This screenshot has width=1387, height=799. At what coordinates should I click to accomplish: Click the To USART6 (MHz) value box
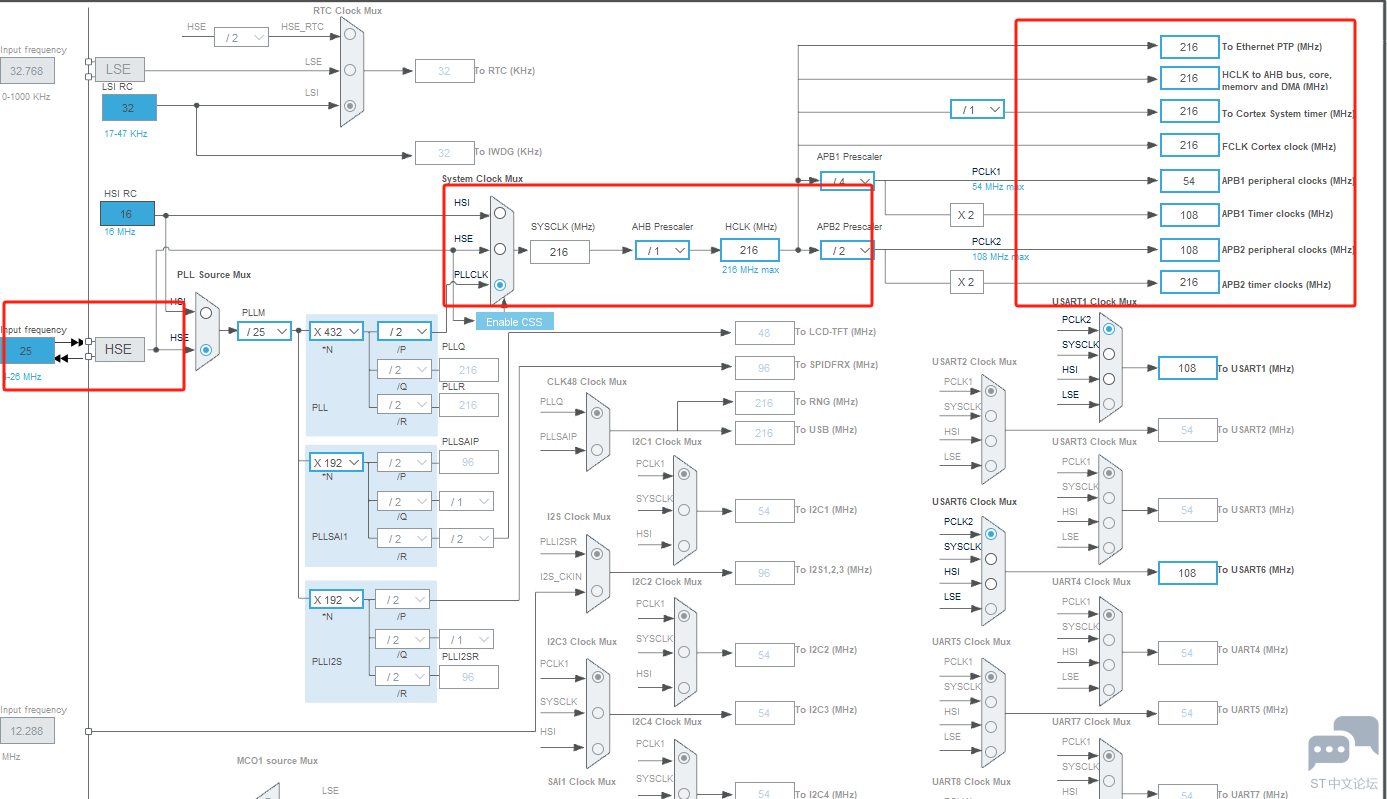click(x=1188, y=573)
